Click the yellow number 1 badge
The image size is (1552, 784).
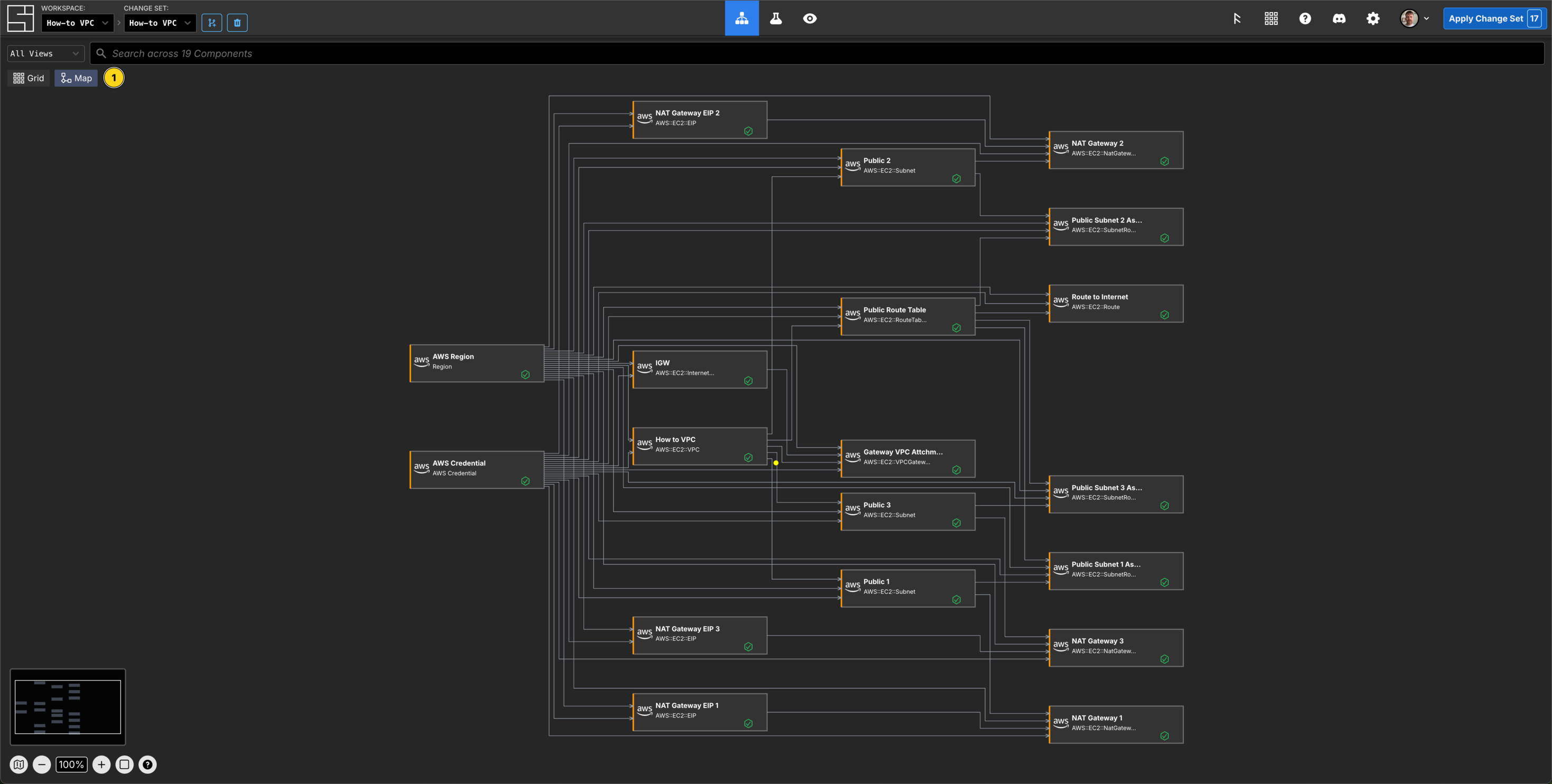(114, 78)
